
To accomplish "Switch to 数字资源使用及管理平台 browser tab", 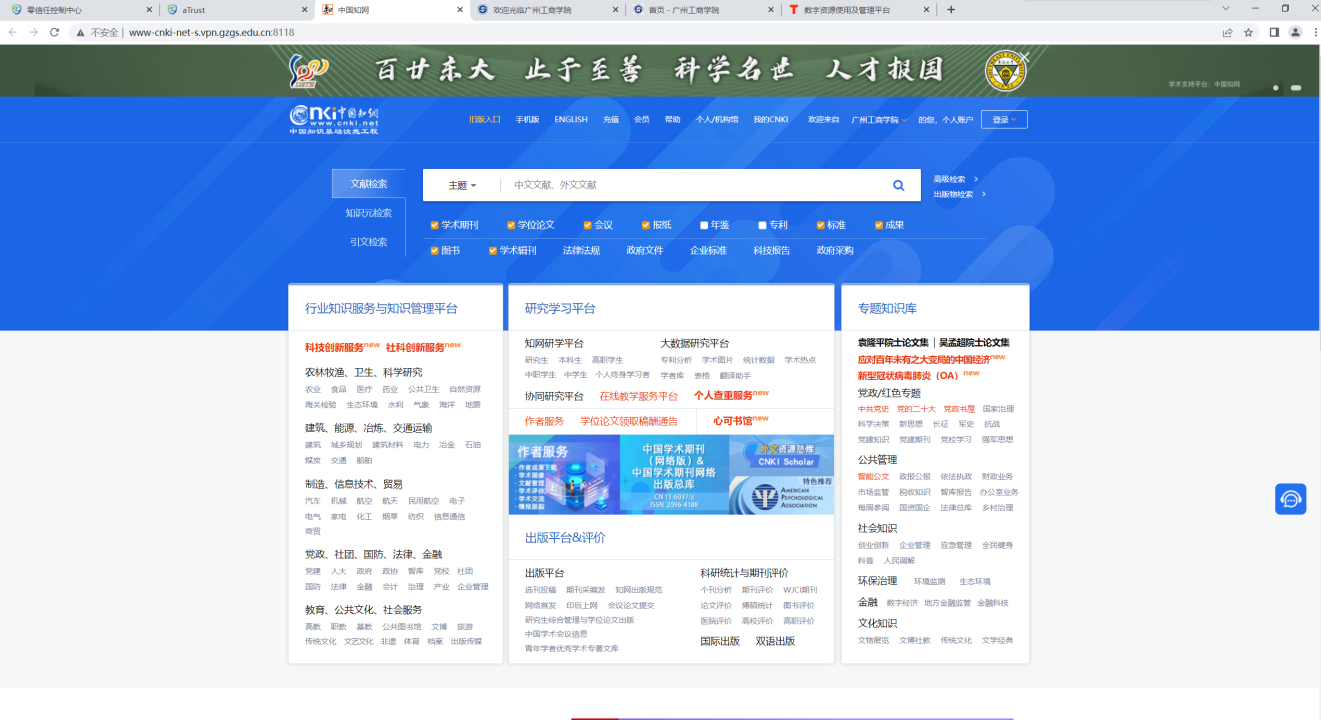I will [859, 9].
